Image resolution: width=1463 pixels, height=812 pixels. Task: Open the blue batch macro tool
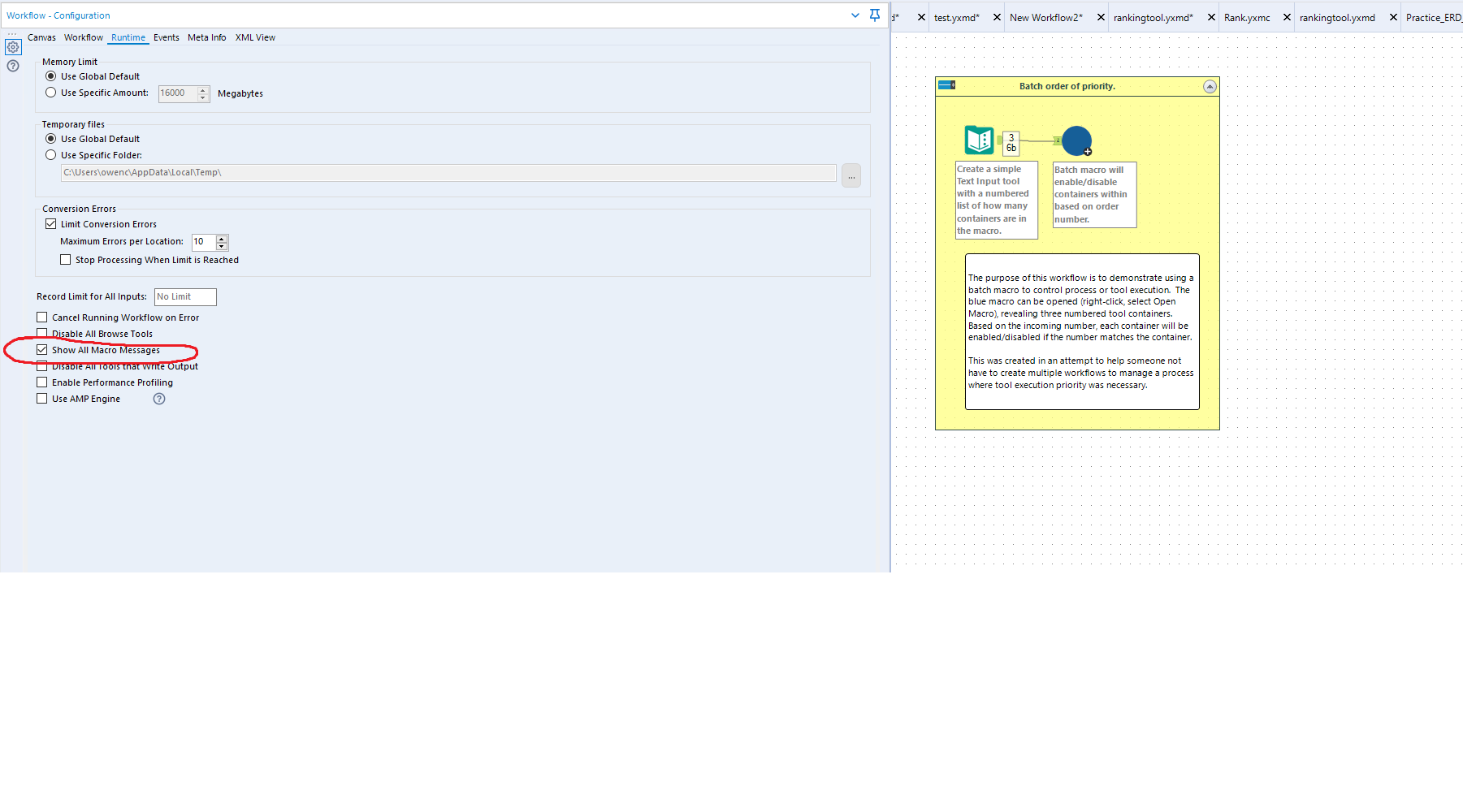pyautogui.click(x=1076, y=140)
